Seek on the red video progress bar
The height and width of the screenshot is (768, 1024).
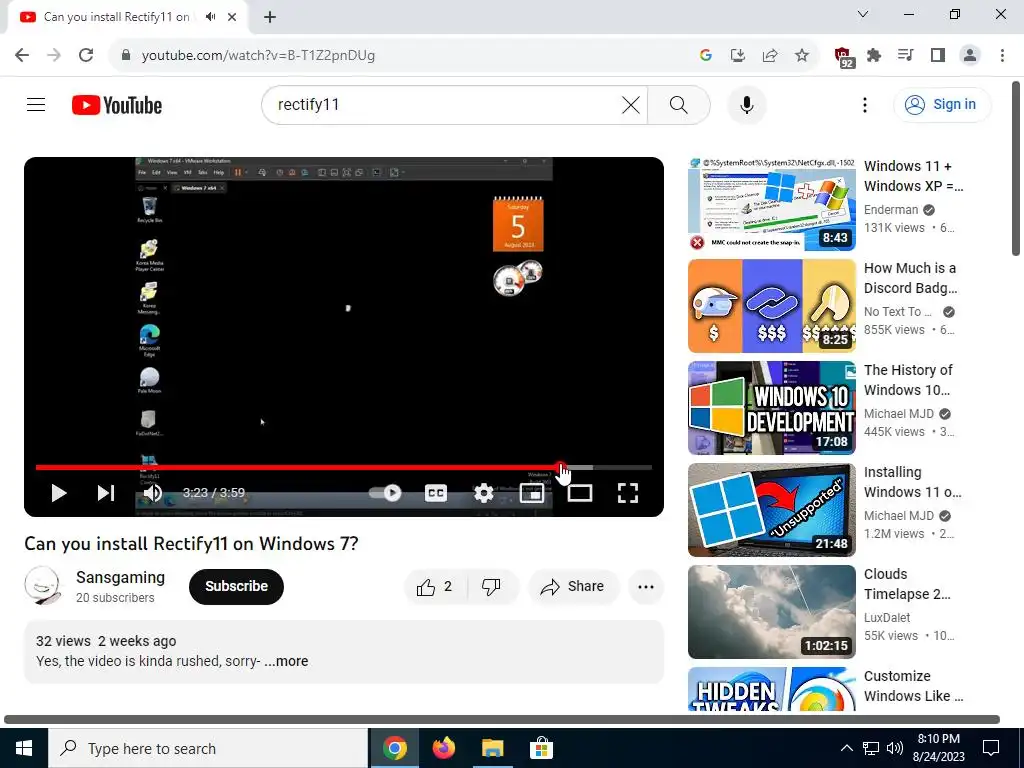tap(344, 468)
